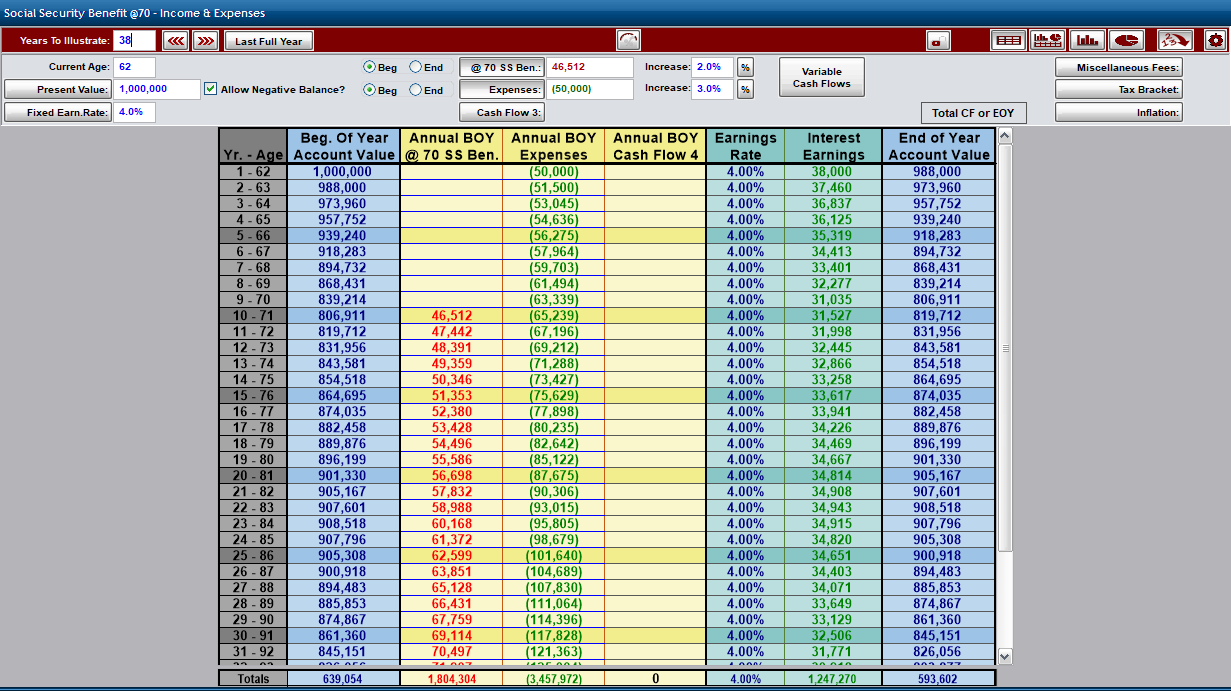Click the 1-2-3 curved arrow icon
Screen dimensions: 1231x691
(1175, 41)
